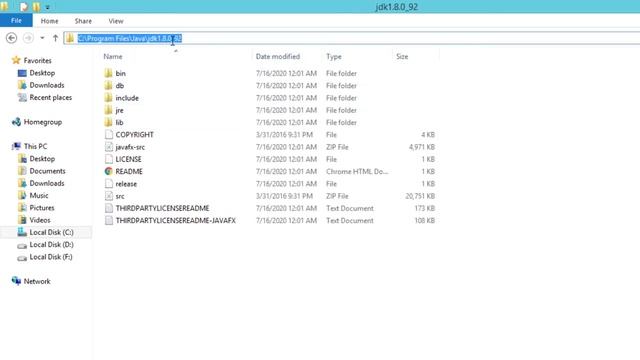Click the 173 KB size of THIRDPARTYLICENSEREADME

coord(424,208)
